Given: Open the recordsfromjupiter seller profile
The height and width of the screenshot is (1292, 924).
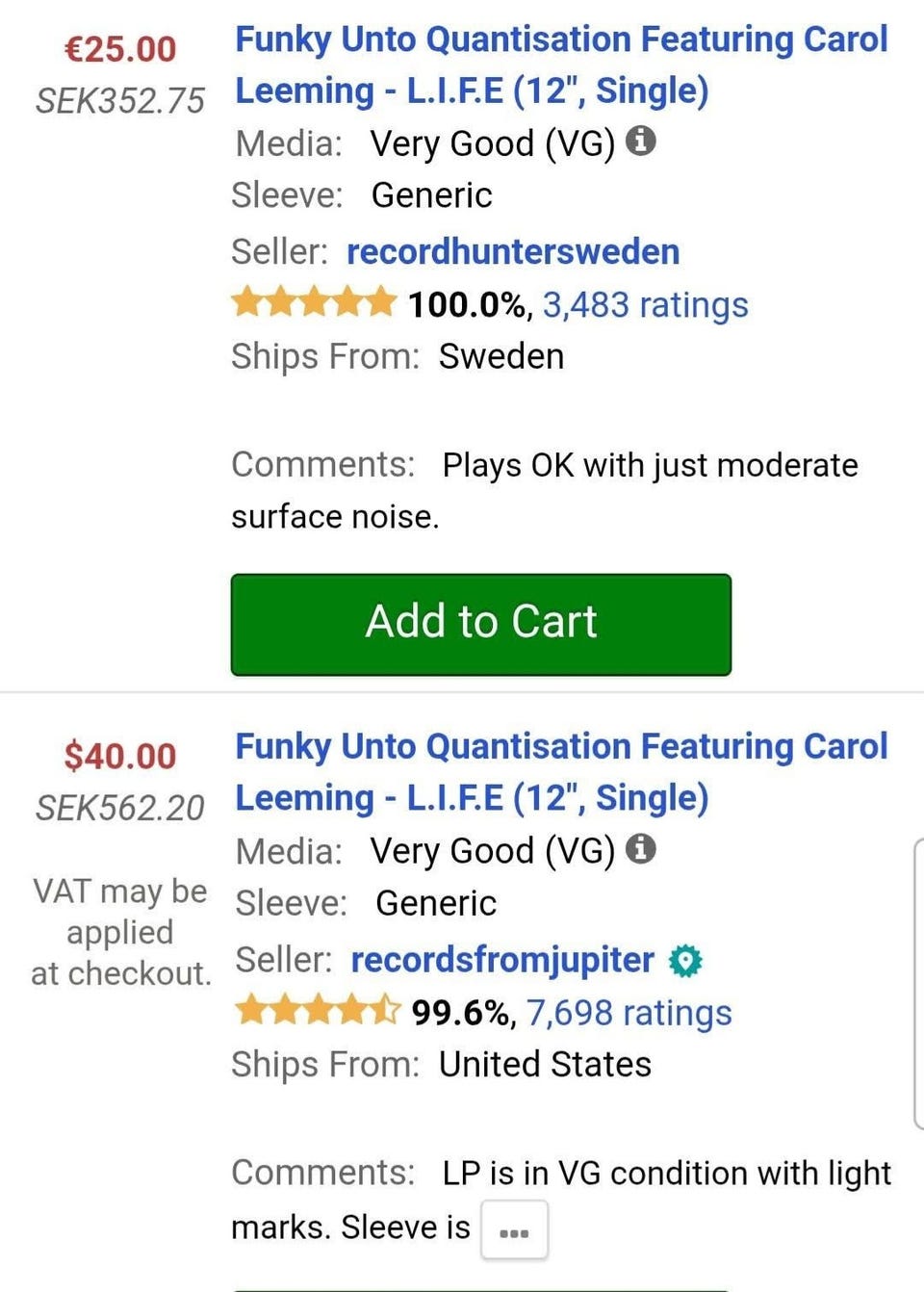Looking at the screenshot, I should point(502,960).
